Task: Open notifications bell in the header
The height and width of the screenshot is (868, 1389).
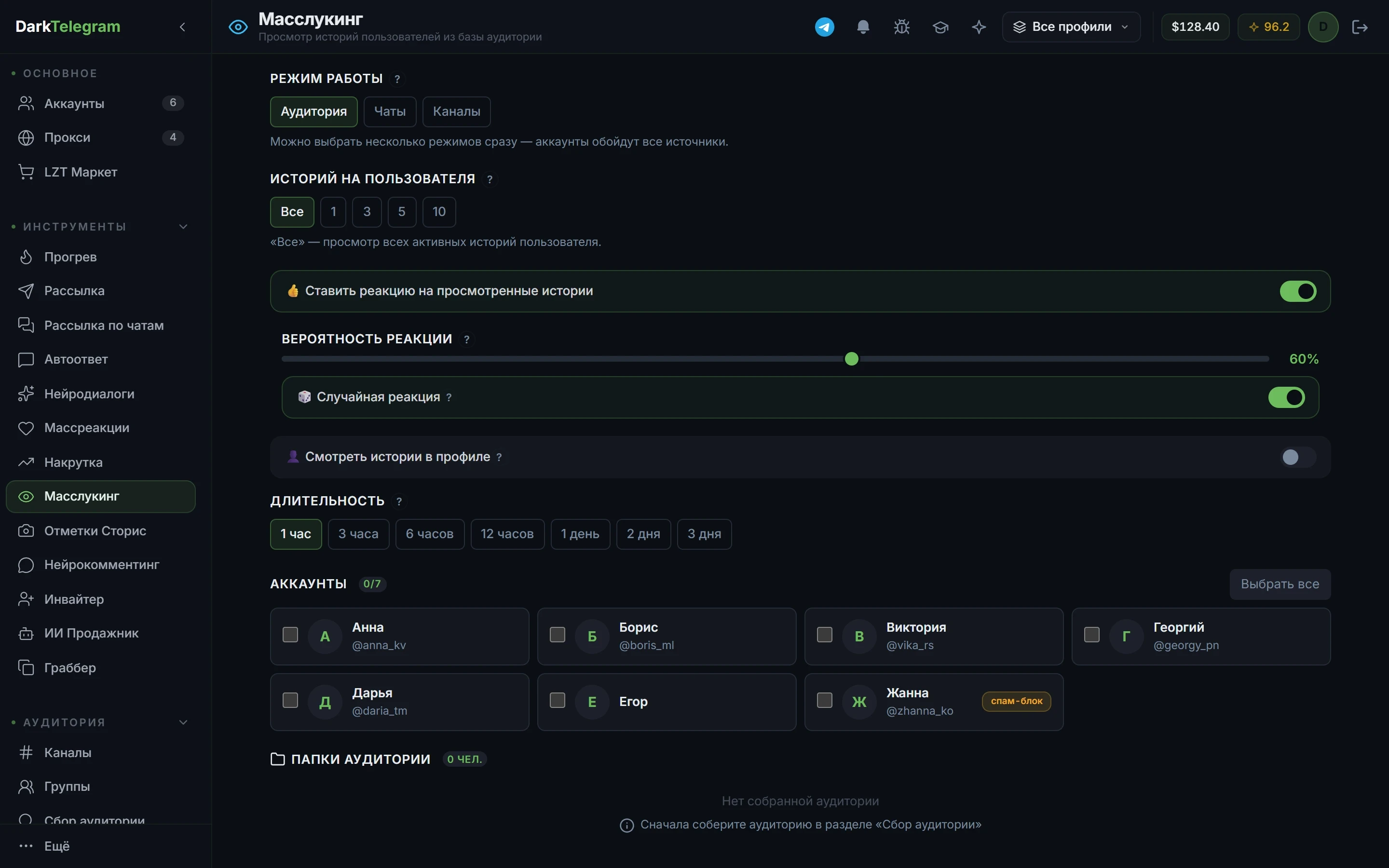Action: pos(863,27)
